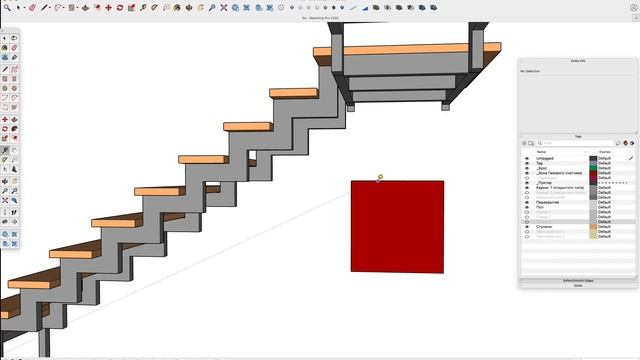
Task: Choose the Freehand tool in left toolbar
Action: pos(14,69)
